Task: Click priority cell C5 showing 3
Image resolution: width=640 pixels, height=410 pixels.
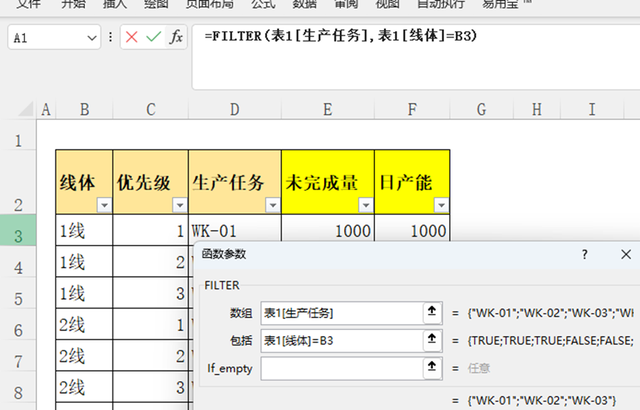Action: pyautogui.click(x=151, y=293)
